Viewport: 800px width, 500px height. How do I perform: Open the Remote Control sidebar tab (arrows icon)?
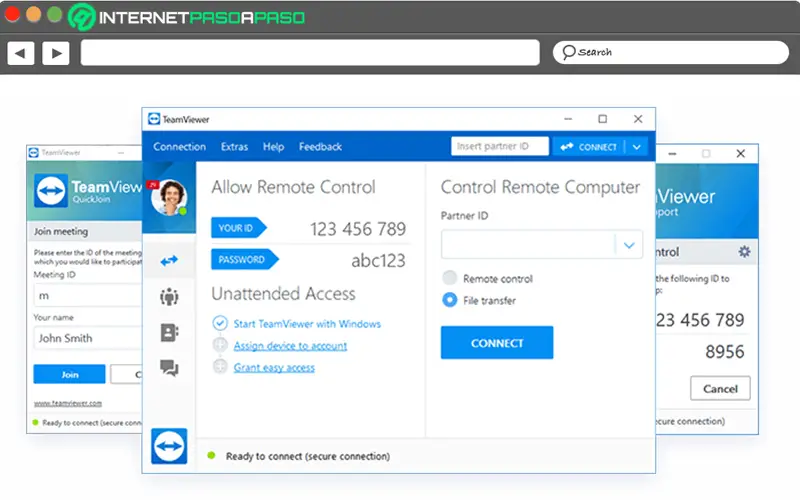point(169,261)
